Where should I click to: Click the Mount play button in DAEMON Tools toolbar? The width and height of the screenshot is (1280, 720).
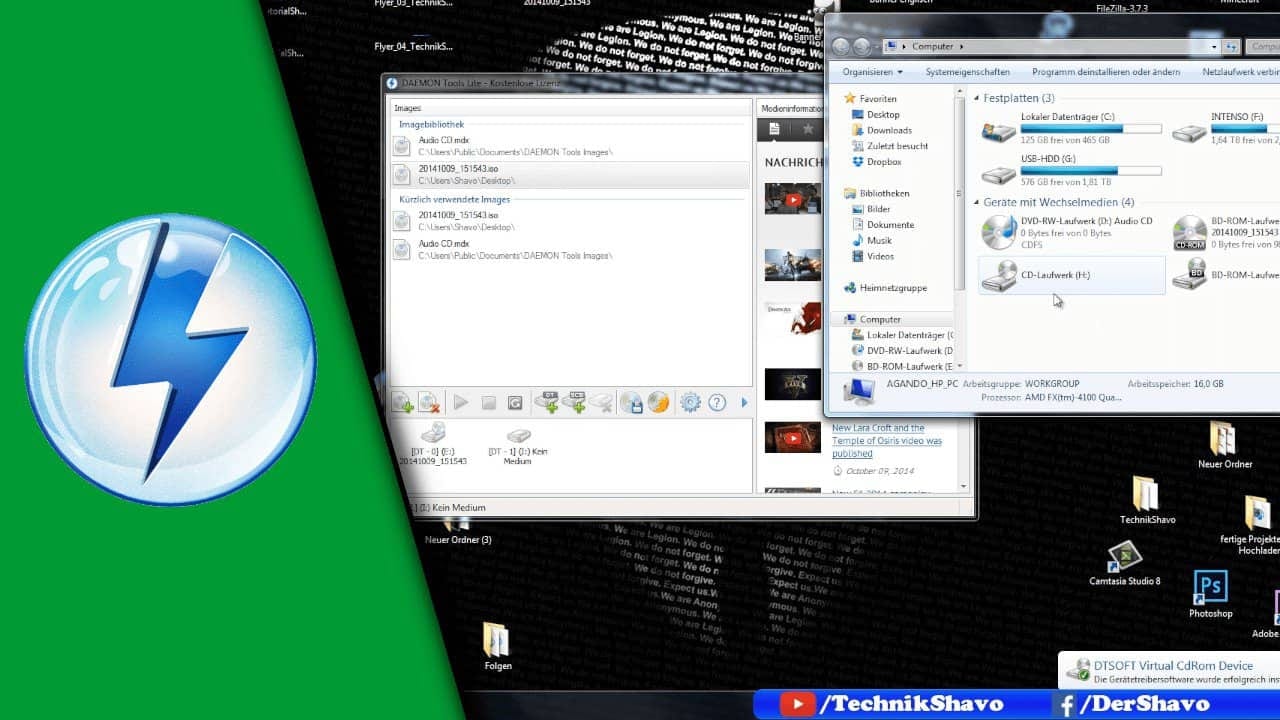pos(461,403)
